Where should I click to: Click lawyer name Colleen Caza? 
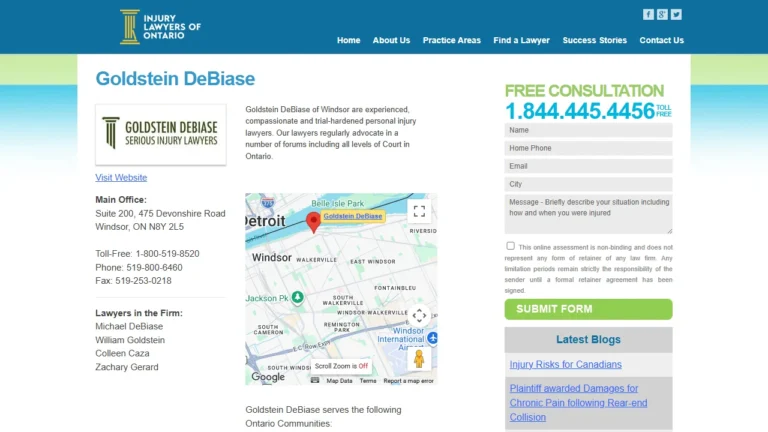122,353
